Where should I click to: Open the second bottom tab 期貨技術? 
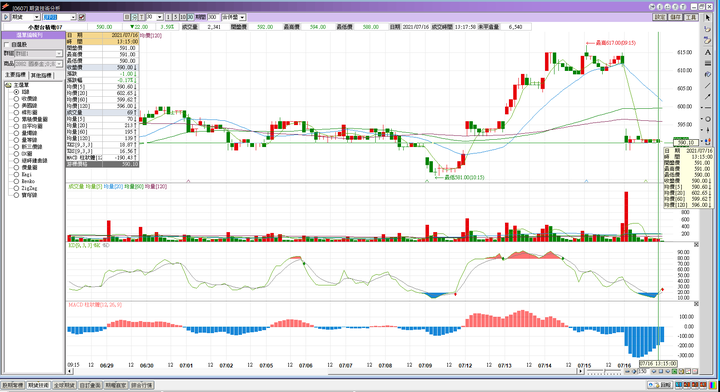click(39, 385)
